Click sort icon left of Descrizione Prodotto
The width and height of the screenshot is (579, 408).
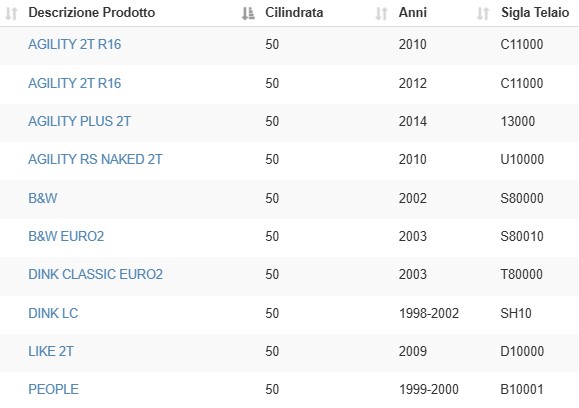click(11, 14)
